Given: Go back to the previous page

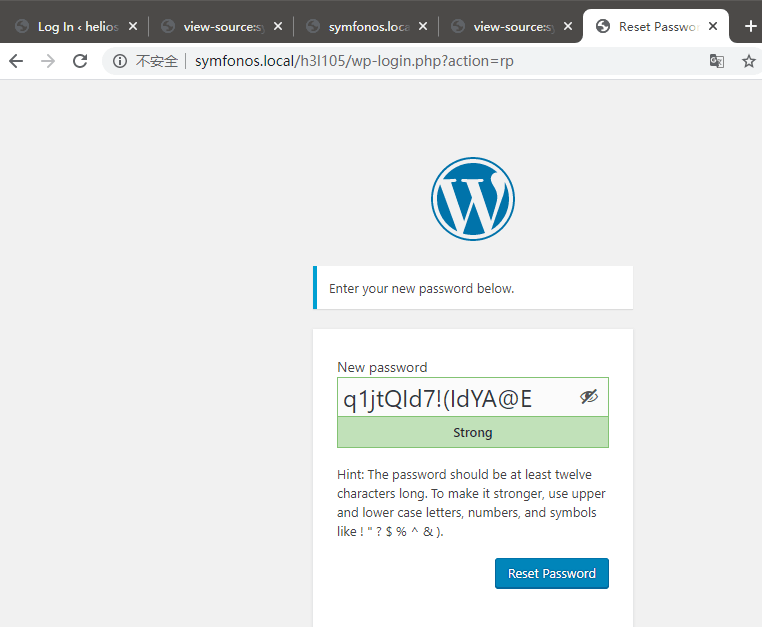Looking at the screenshot, I should click(x=16, y=61).
